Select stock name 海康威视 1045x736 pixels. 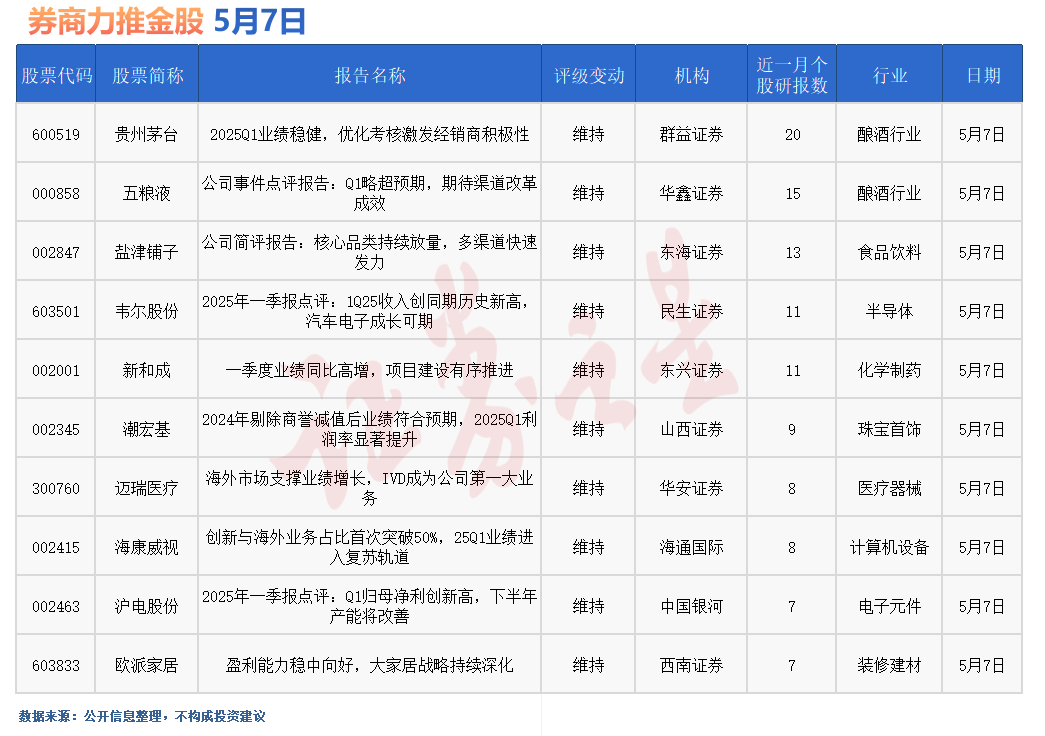pyautogui.click(x=147, y=548)
